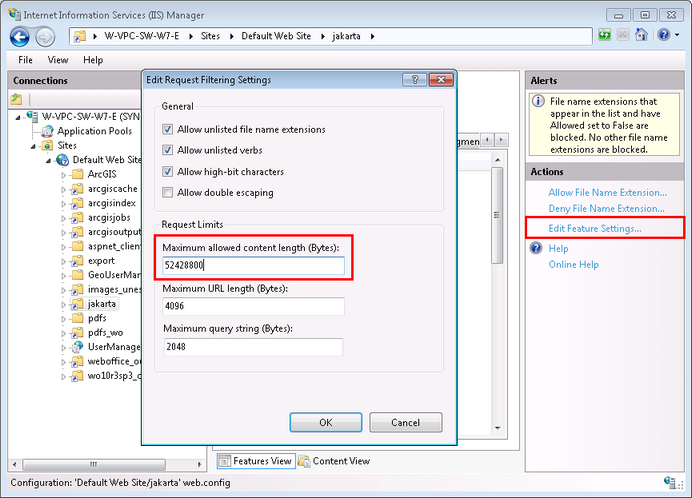Expand the jakarta tree node
The image size is (692, 498).
pyautogui.click(x=64, y=304)
